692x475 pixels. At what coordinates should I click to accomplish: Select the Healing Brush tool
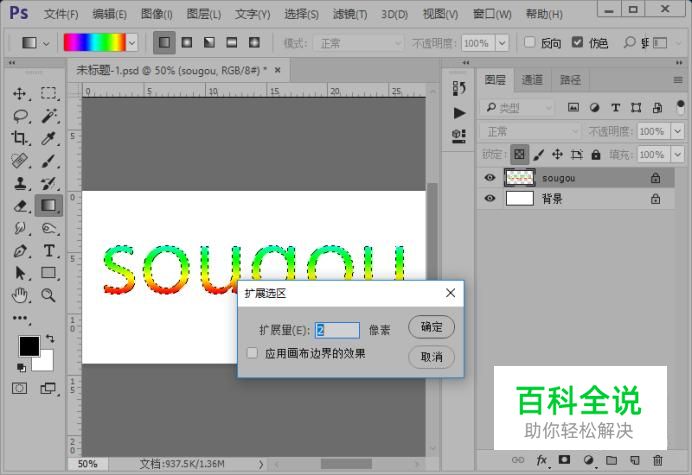(x=19, y=161)
